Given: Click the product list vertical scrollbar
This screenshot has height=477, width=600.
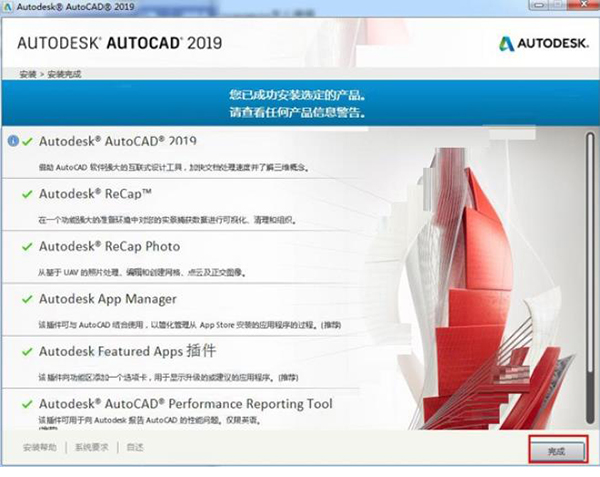Looking at the screenshot, I should point(590,278).
